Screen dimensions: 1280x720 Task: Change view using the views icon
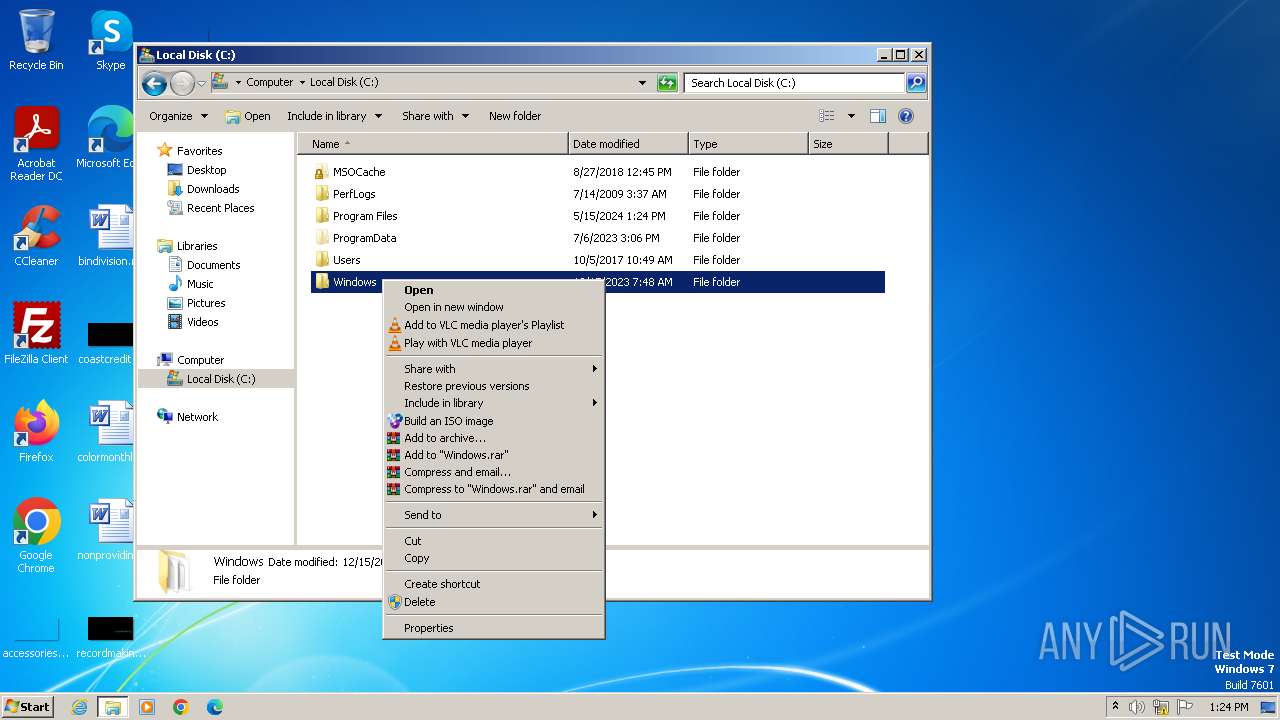827,116
